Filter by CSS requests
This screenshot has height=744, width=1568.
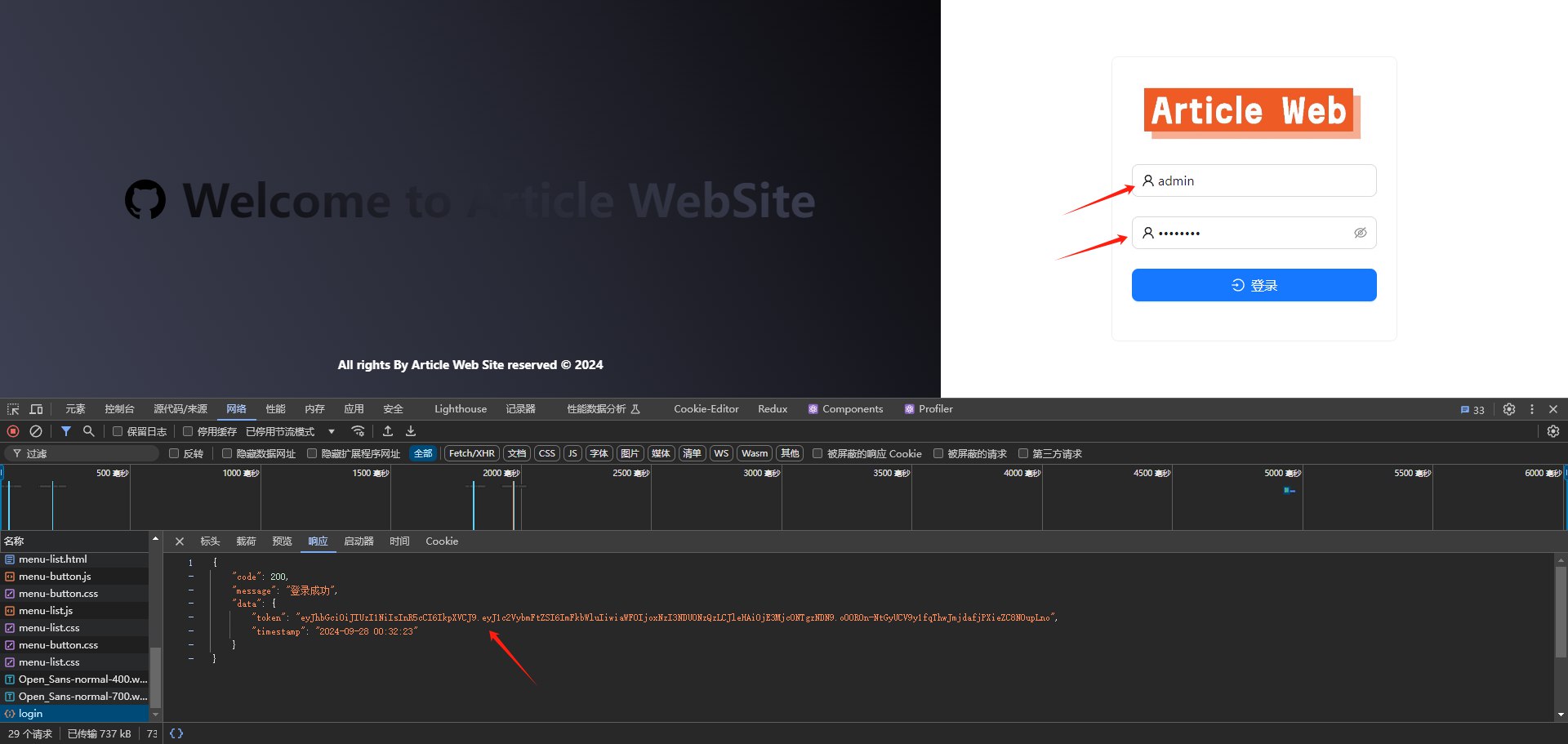547,453
